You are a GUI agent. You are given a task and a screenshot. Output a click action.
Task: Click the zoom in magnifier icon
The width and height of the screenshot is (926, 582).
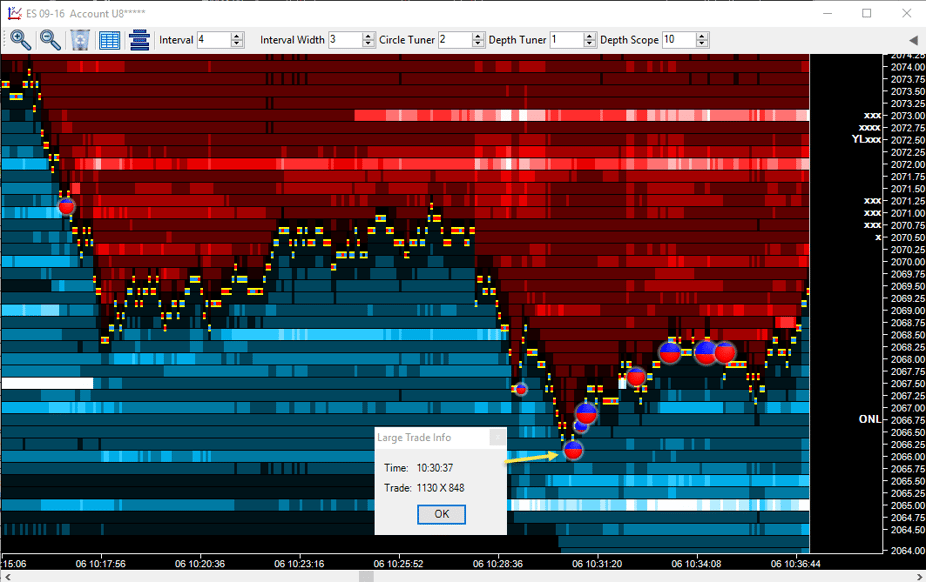(20, 40)
